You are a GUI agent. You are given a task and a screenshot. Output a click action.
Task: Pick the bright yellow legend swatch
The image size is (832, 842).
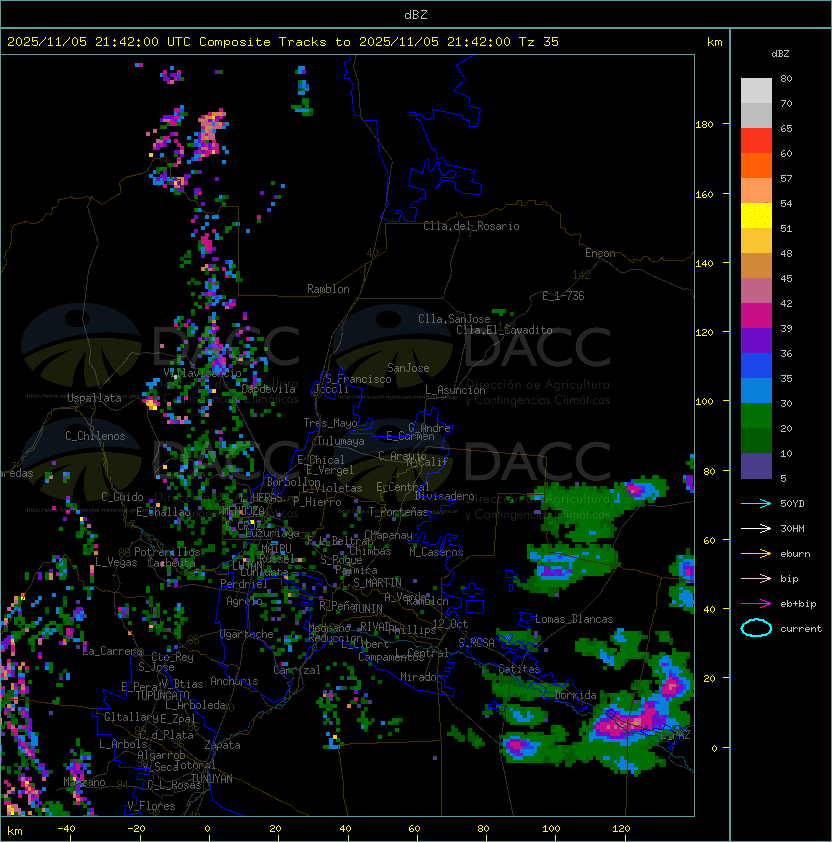pos(756,216)
